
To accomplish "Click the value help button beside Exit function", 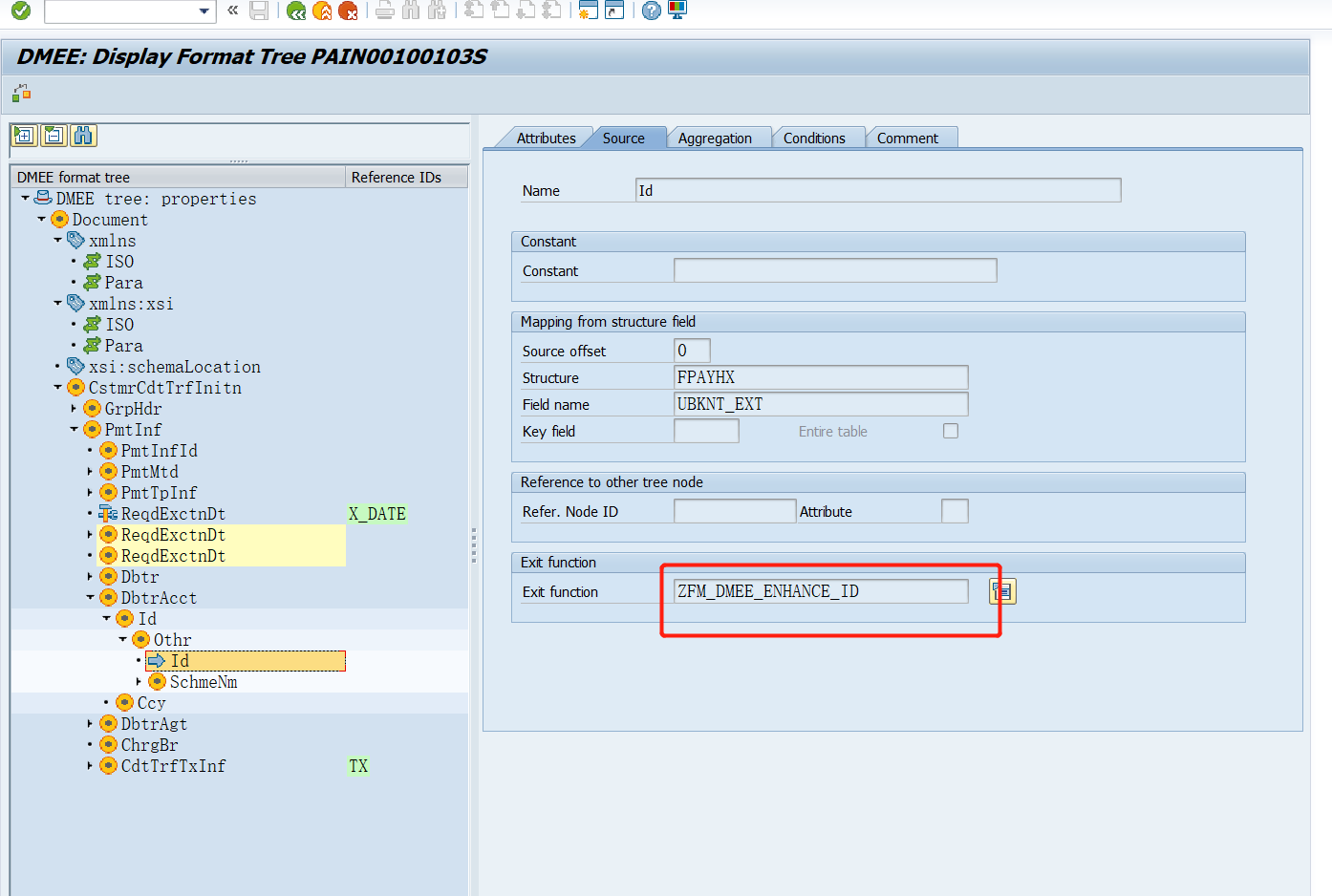I will [x=1001, y=591].
